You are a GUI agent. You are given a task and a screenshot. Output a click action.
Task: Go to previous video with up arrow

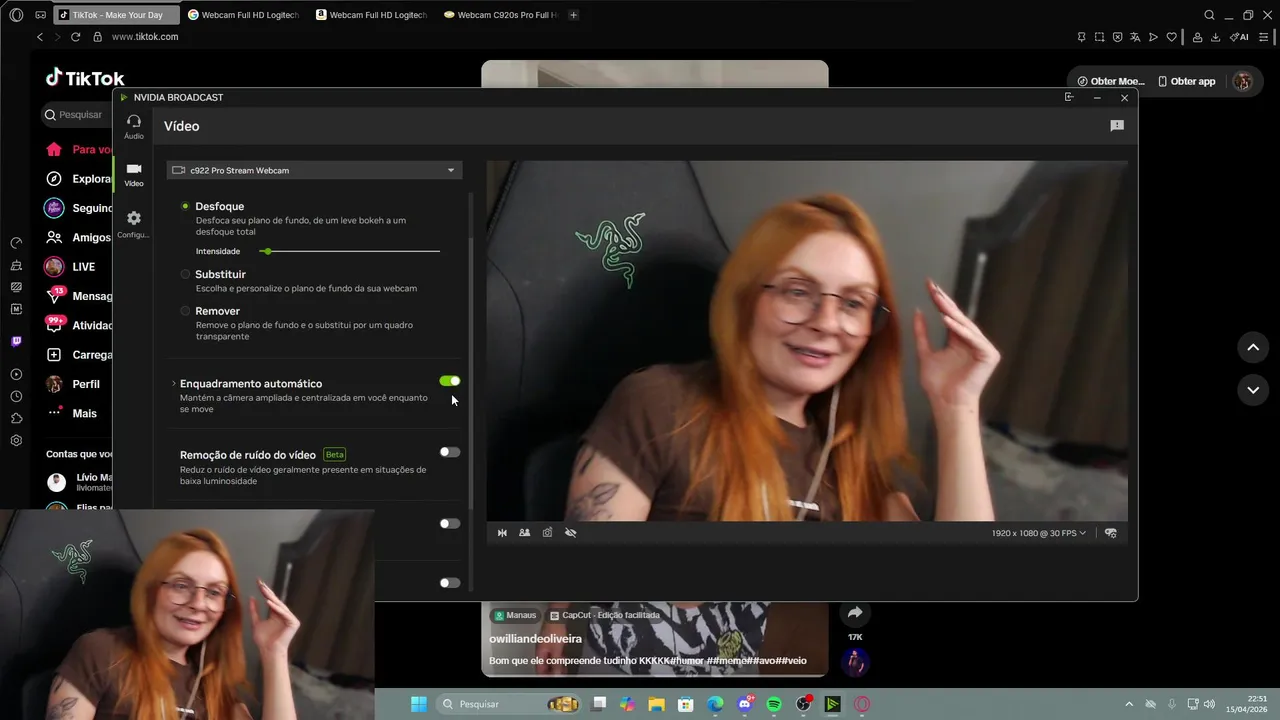pyautogui.click(x=1253, y=347)
